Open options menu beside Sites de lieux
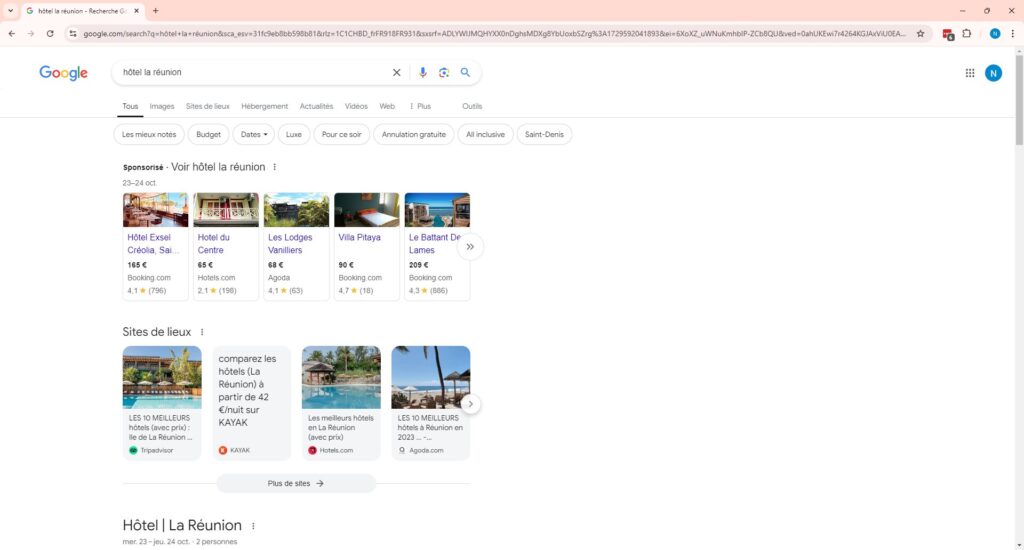Screen dimensions: 1024x550 pos(202,332)
